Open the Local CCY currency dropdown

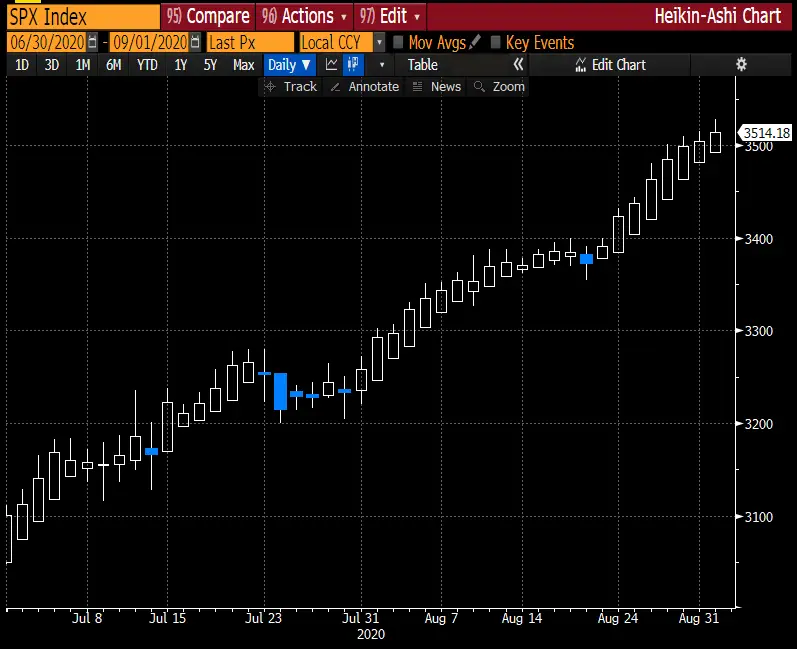click(x=379, y=43)
